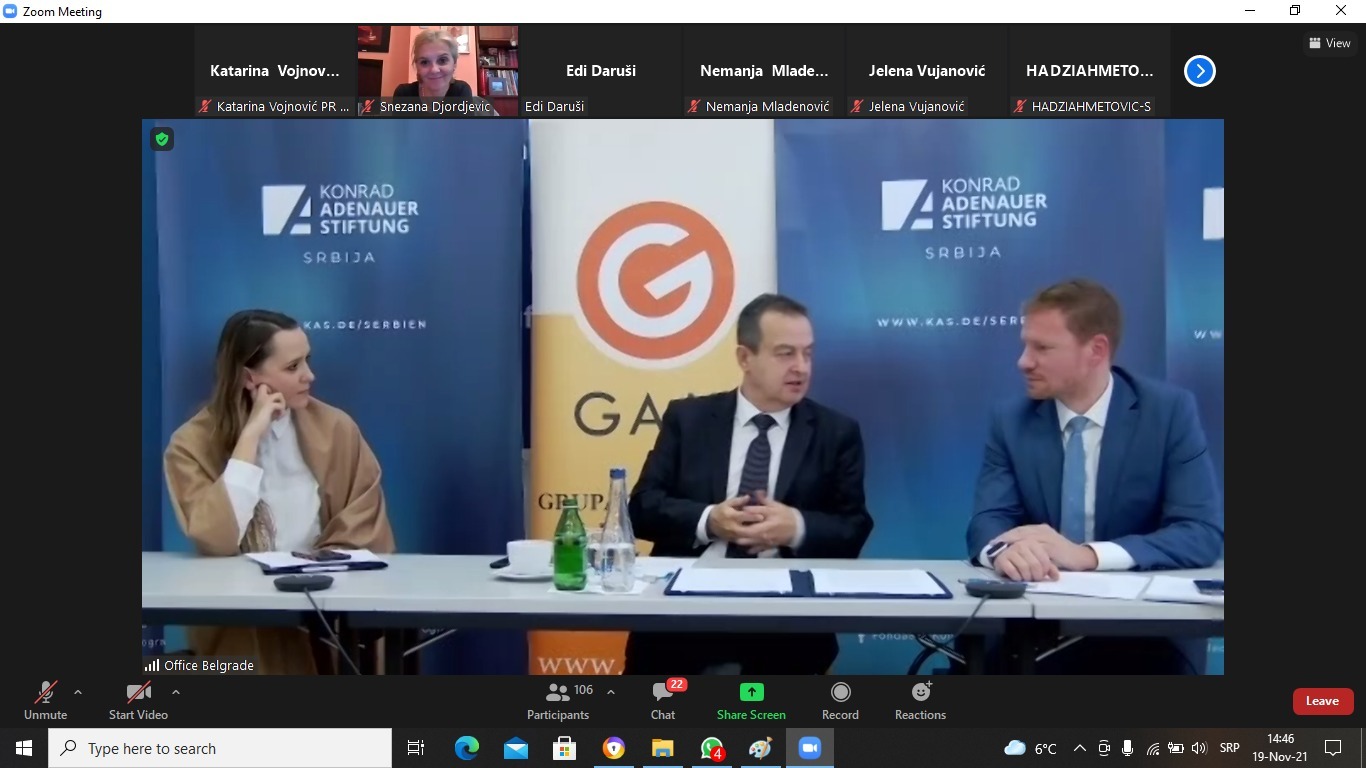Screen dimensions: 1366x768
Task: Select Edi Daruši participant tile
Action: [601, 71]
